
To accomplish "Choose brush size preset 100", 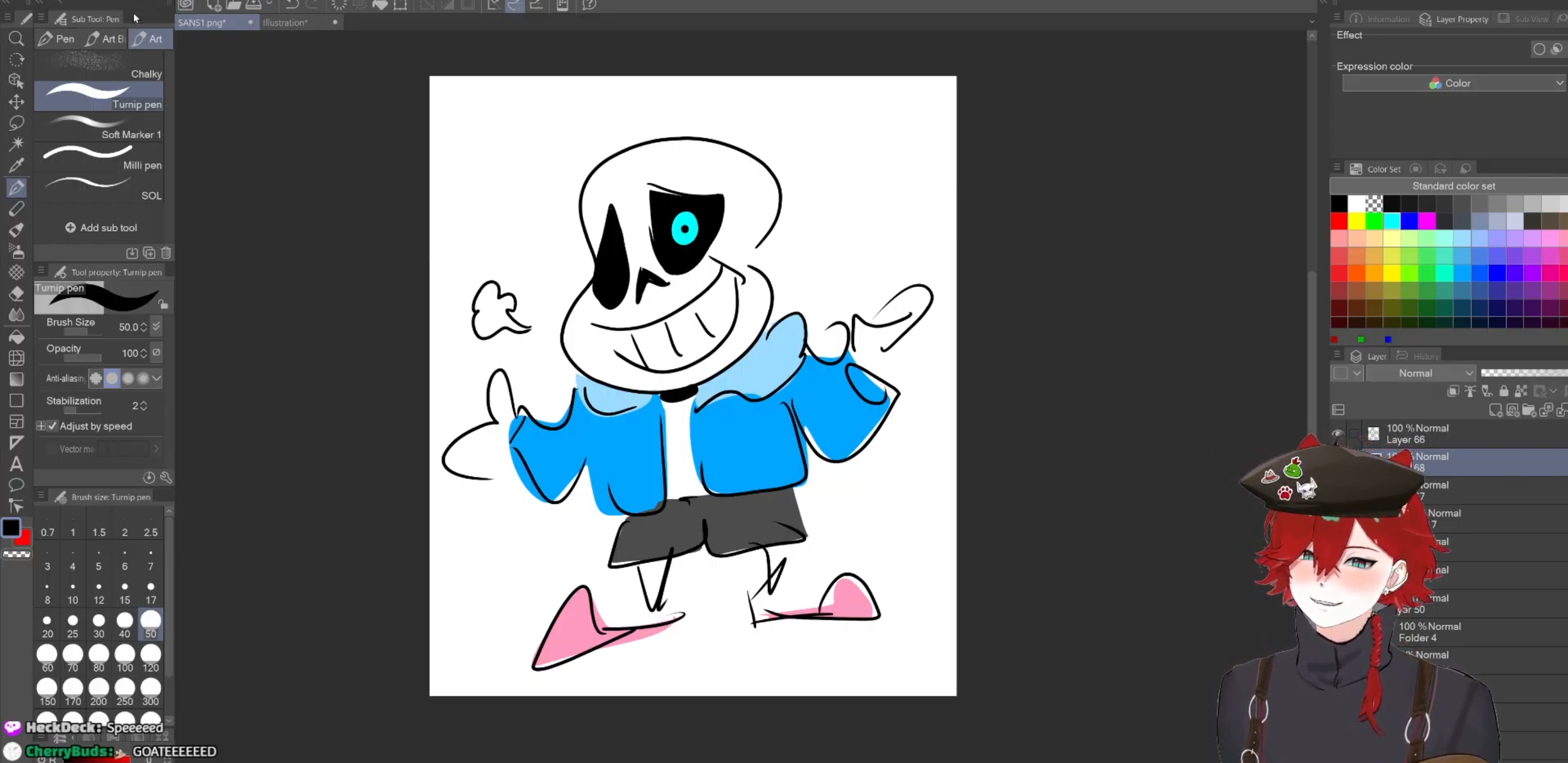I will pyautogui.click(x=125, y=659).
